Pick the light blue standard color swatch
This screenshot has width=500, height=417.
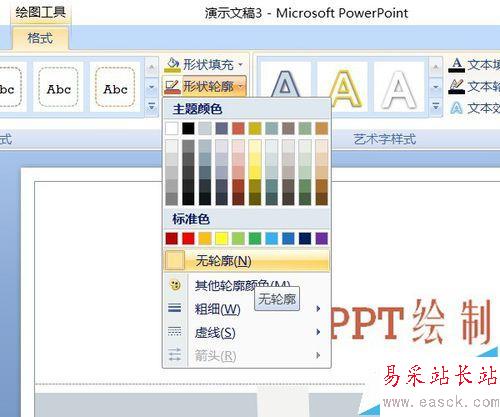pos(272,238)
